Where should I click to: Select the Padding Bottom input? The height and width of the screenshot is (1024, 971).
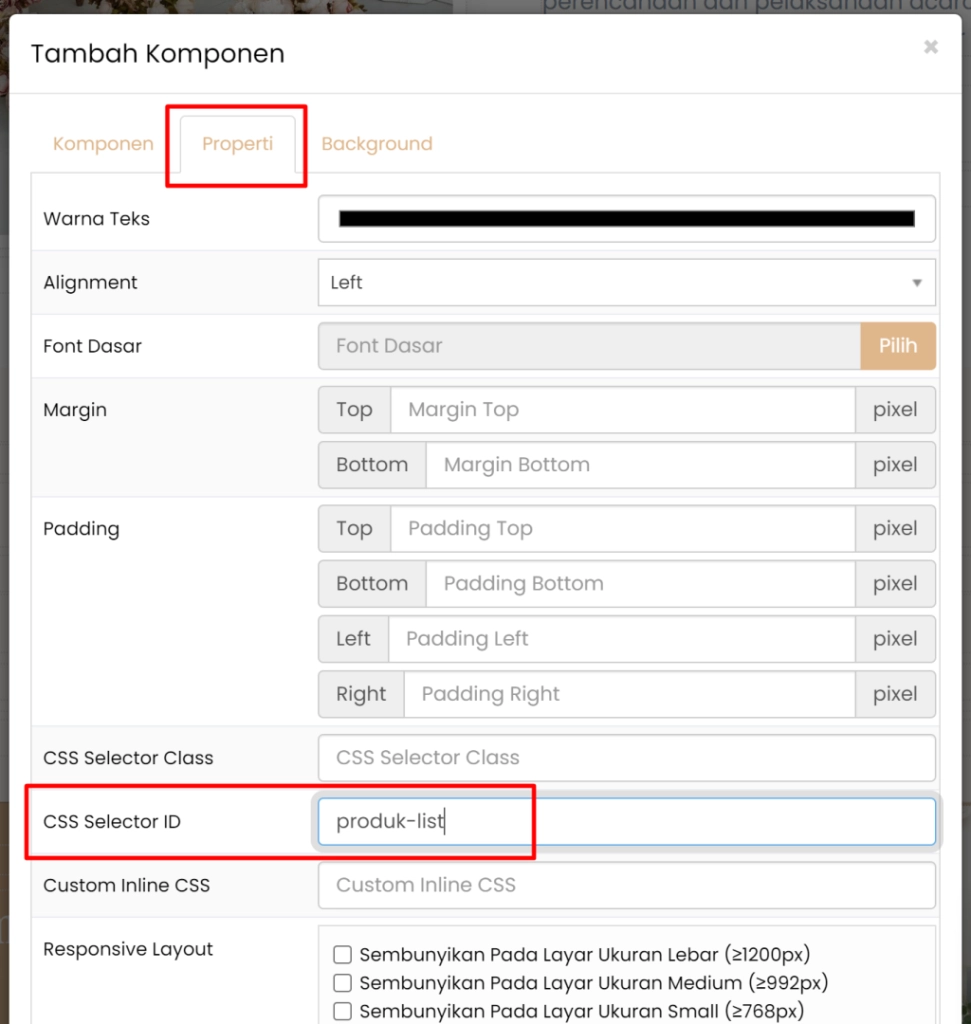point(640,584)
